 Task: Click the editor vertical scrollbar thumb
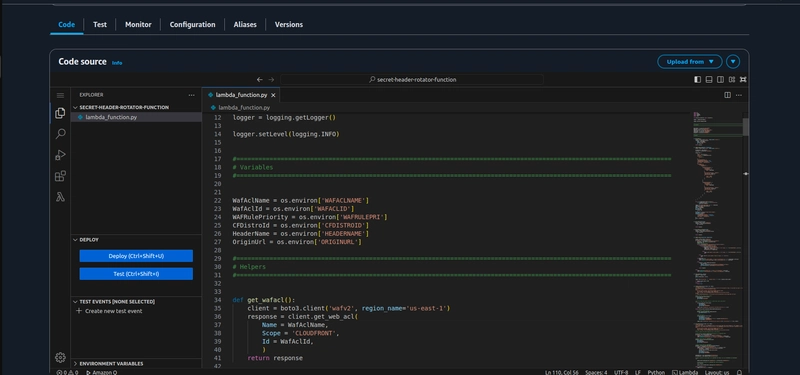[x=745, y=127]
